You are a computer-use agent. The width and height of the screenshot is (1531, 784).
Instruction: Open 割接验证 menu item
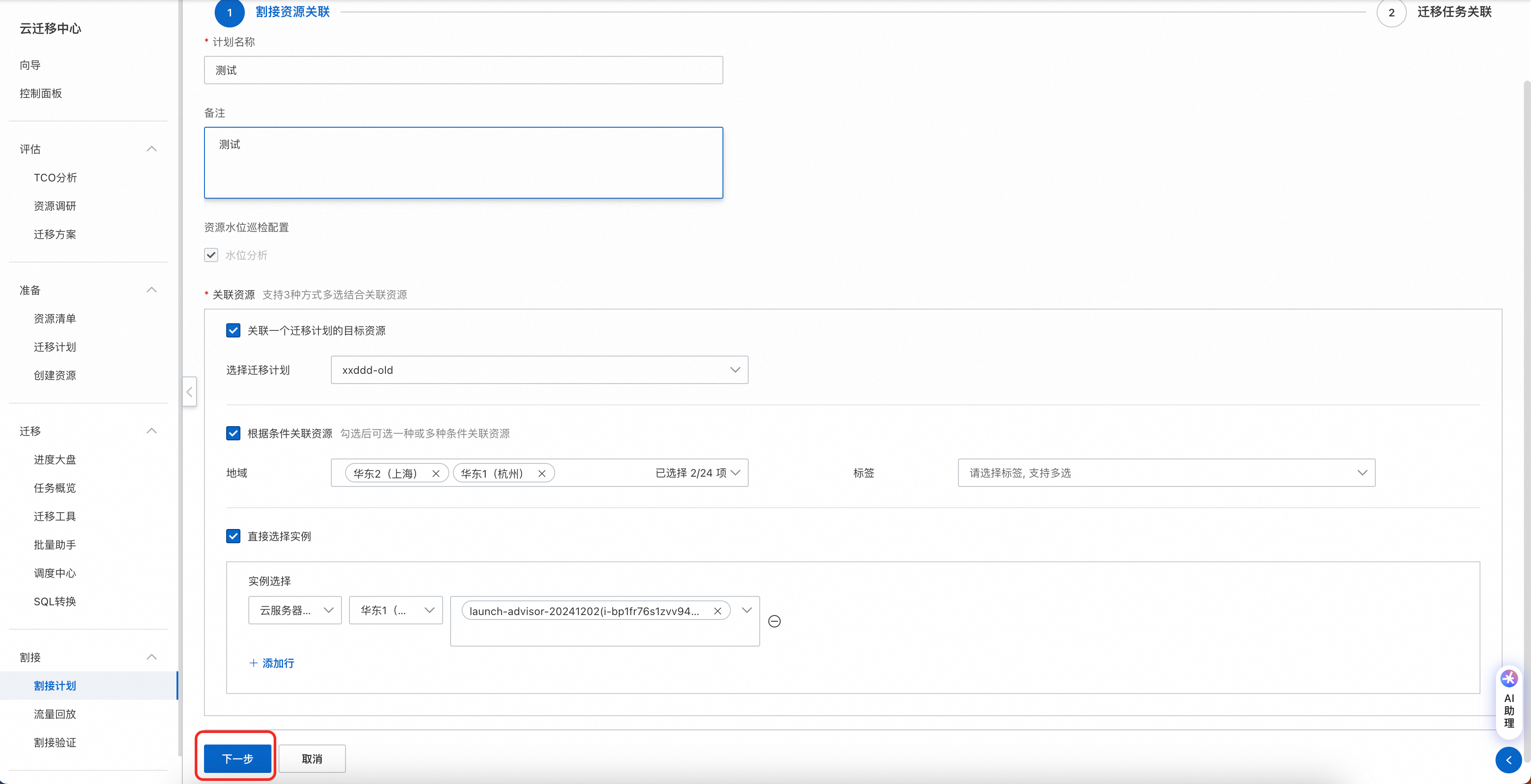pos(55,742)
